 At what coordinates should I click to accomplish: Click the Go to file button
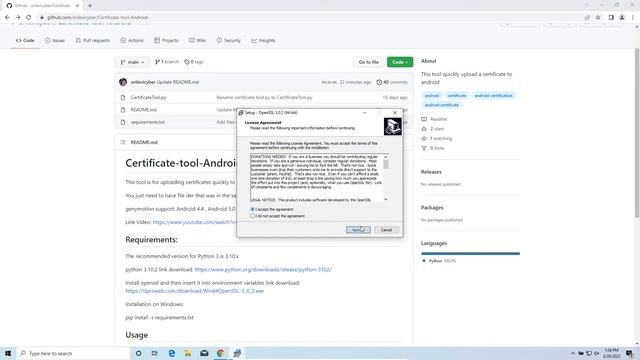368,62
